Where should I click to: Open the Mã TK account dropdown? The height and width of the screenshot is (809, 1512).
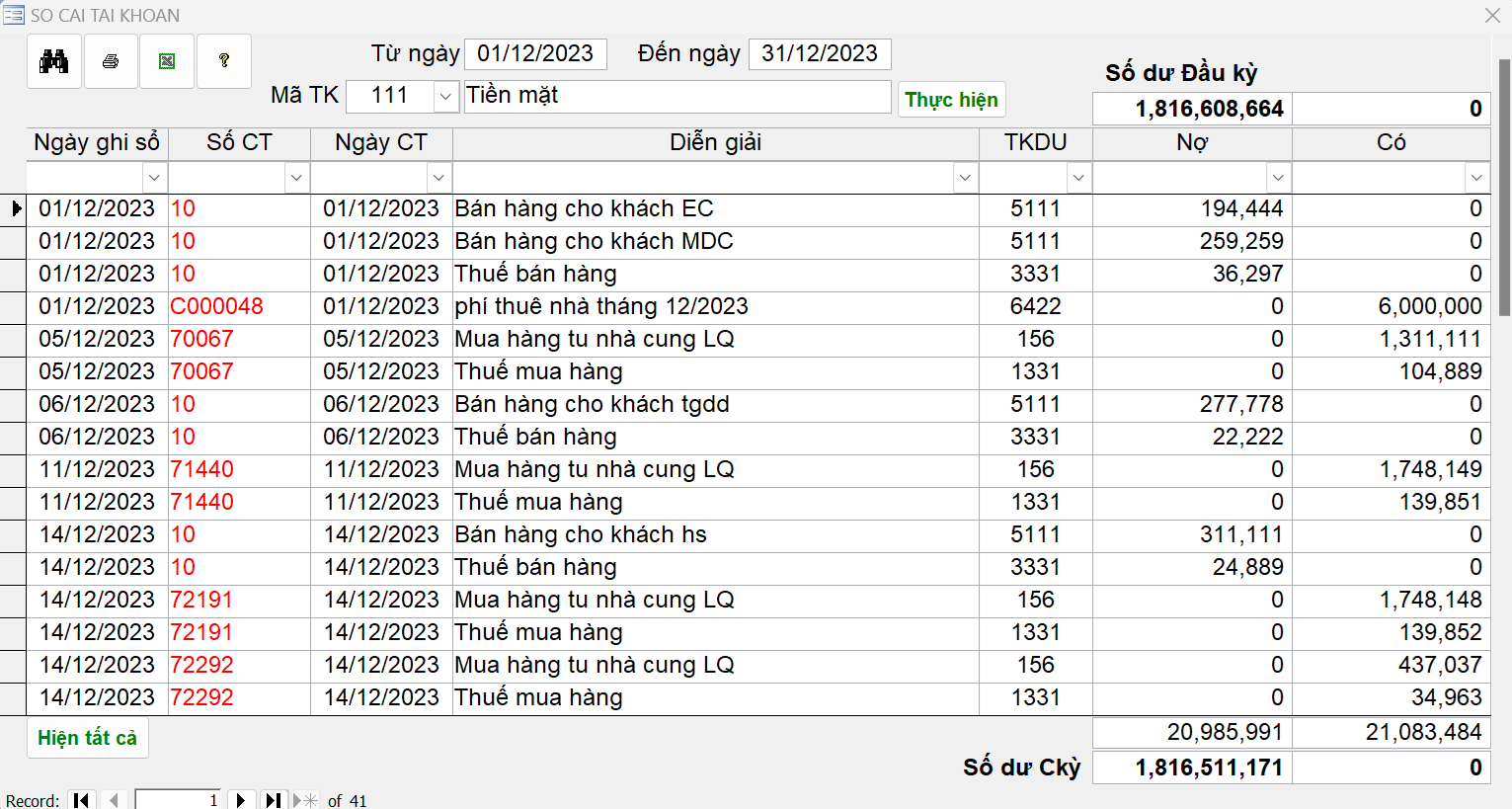(445, 97)
